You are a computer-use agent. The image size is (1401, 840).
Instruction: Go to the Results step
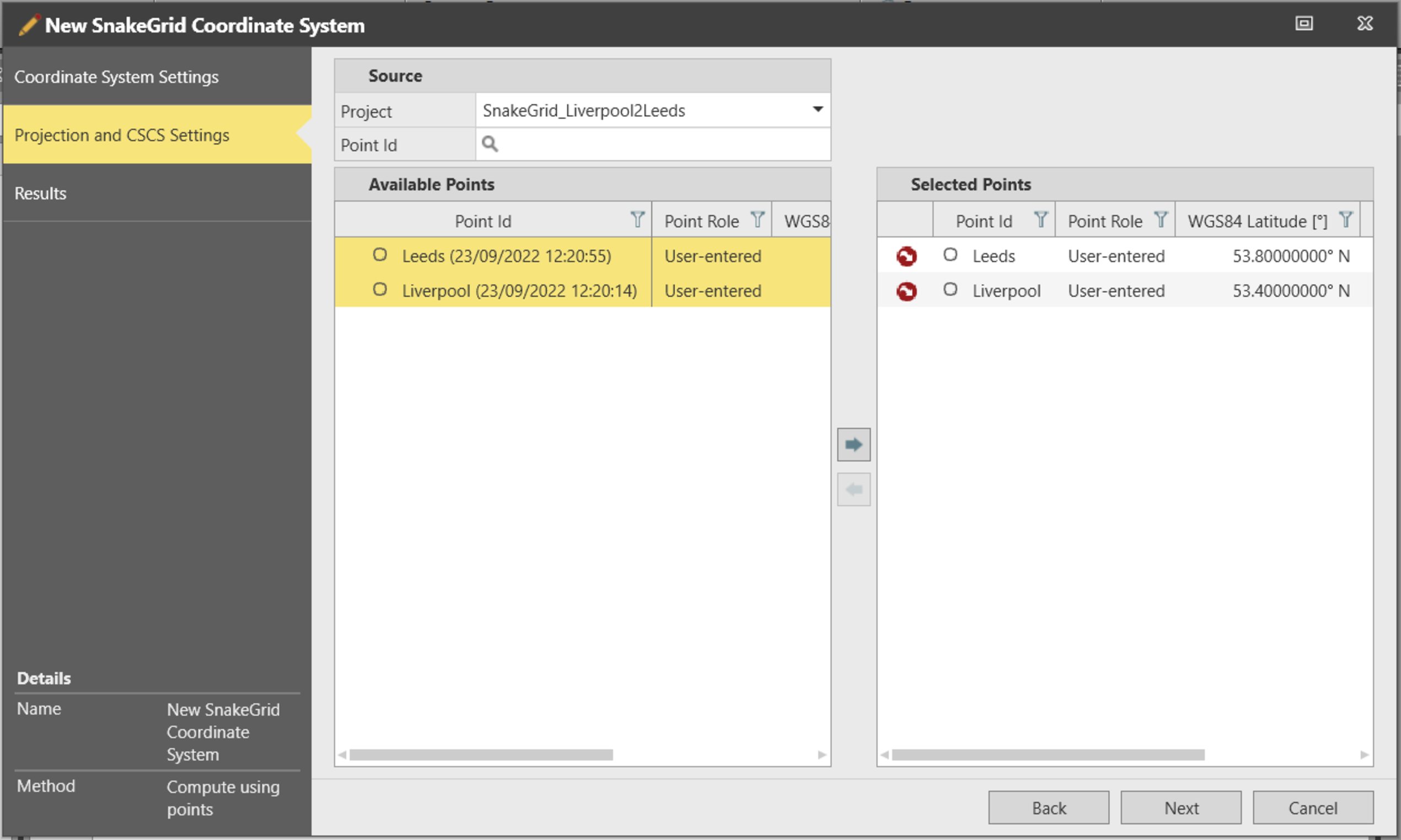pos(157,193)
